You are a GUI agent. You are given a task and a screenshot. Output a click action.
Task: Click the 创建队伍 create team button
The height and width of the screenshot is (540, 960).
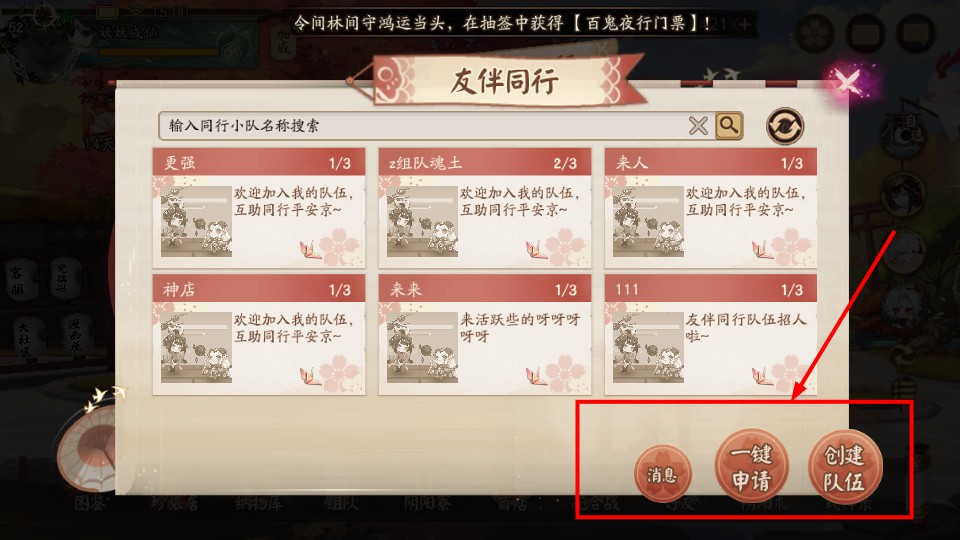tap(845, 467)
